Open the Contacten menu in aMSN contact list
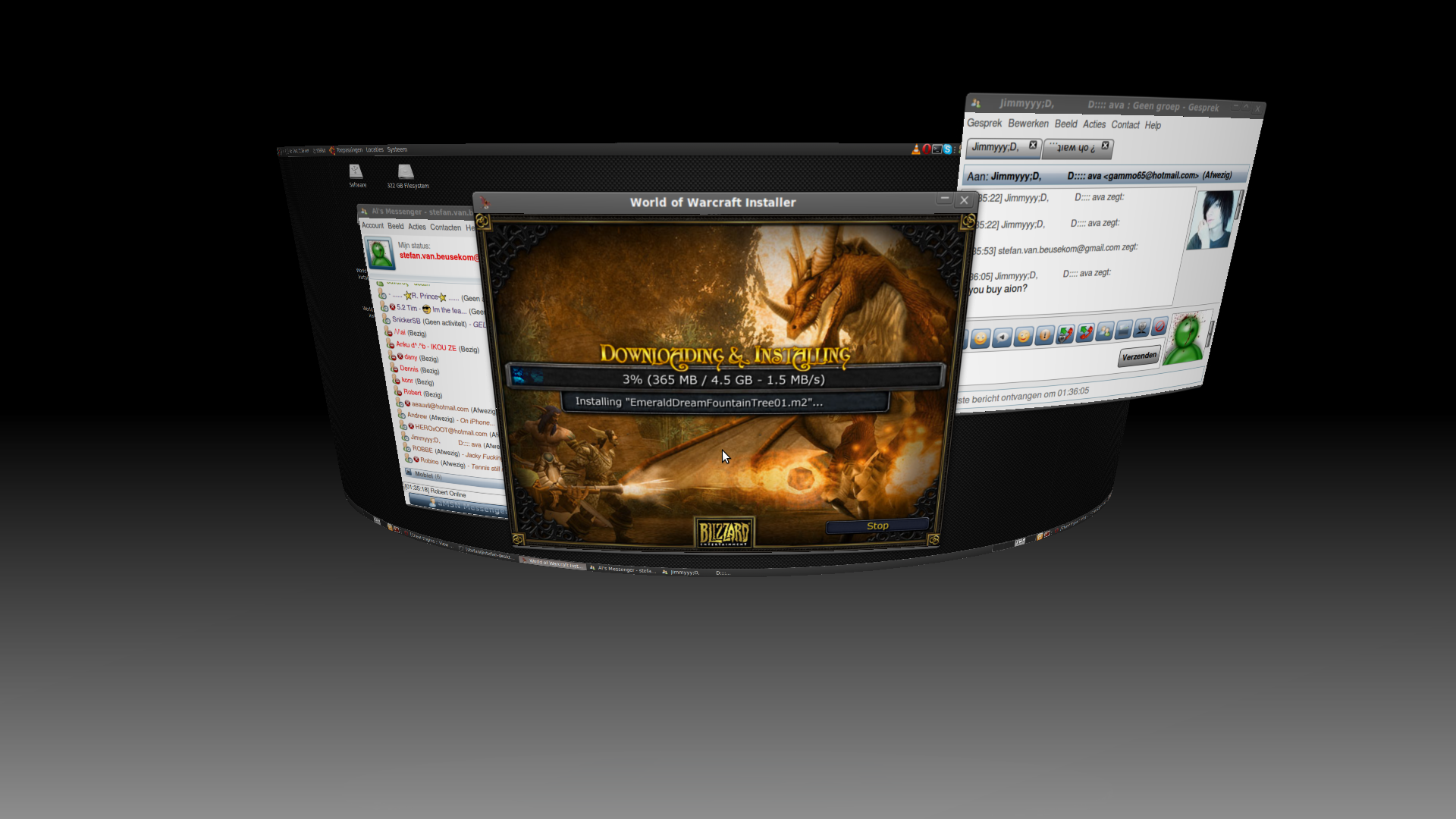Viewport: 1456px width, 819px height. click(x=445, y=227)
